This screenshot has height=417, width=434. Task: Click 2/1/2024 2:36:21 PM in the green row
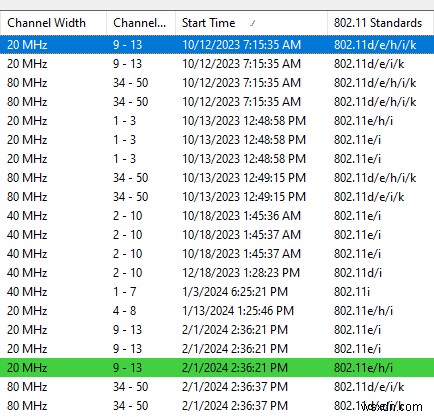235,368
